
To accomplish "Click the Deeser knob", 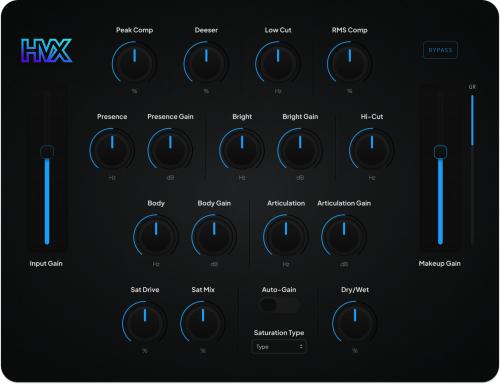I will tap(206, 62).
